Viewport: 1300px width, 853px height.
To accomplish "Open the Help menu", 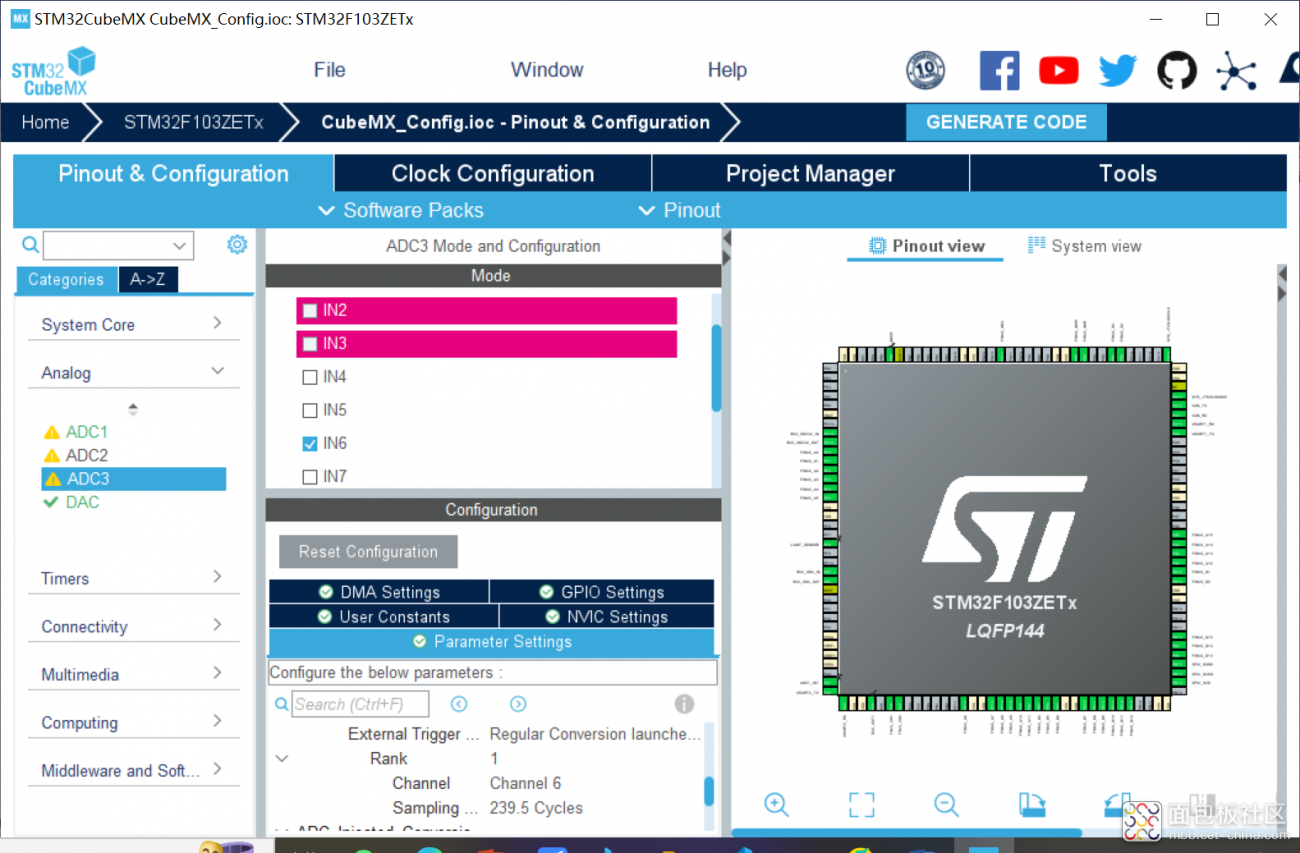I will (x=727, y=70).
